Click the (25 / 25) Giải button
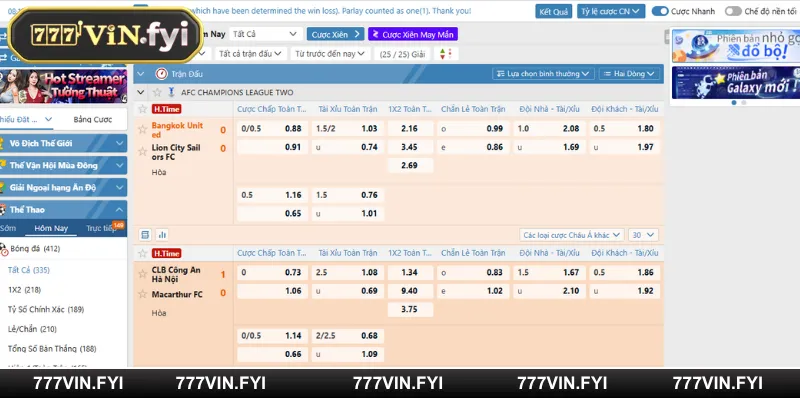This screenshot has width=800, height=400. coord(403,54)
